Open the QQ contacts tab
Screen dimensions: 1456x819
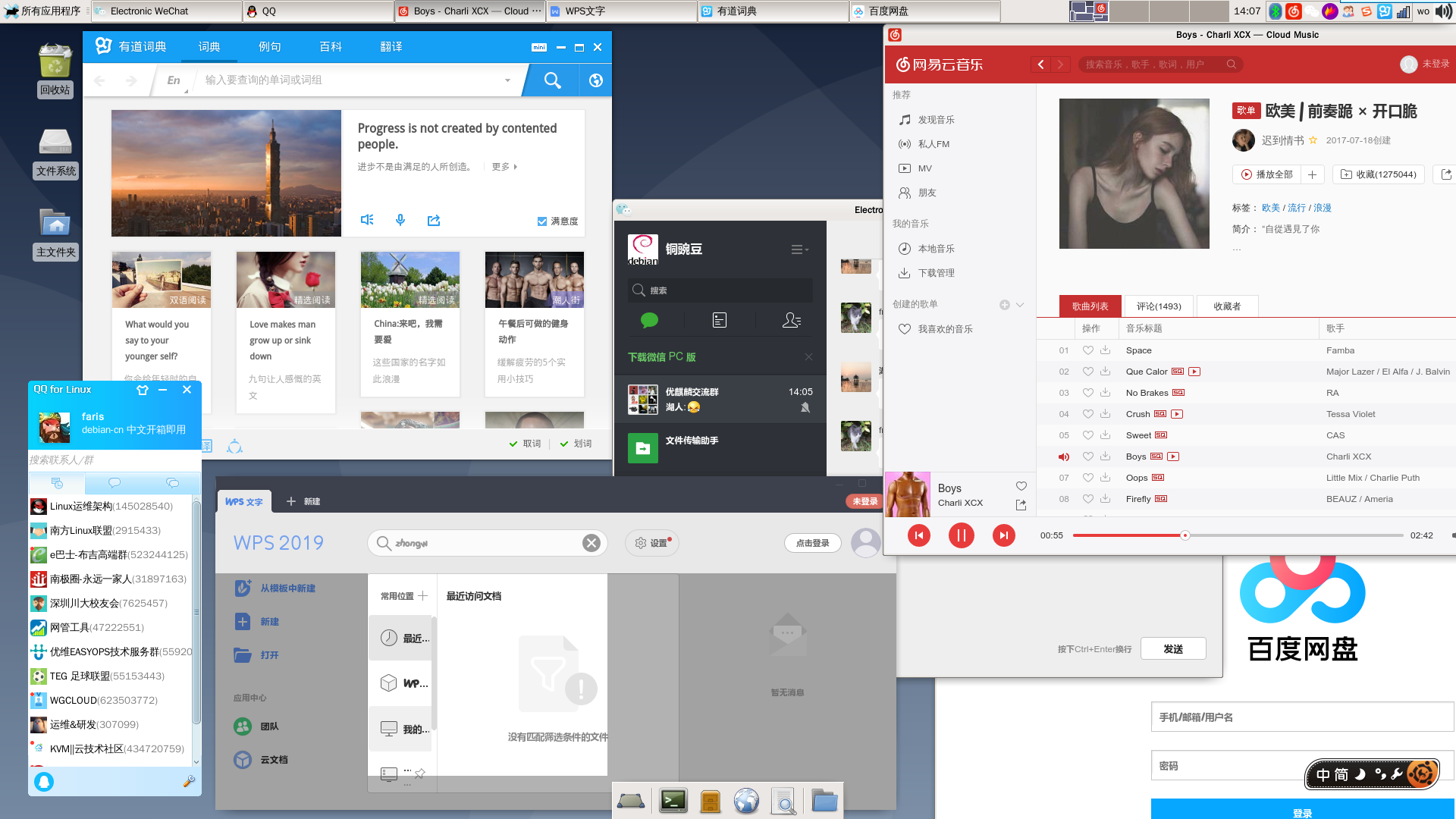(115, 483)
